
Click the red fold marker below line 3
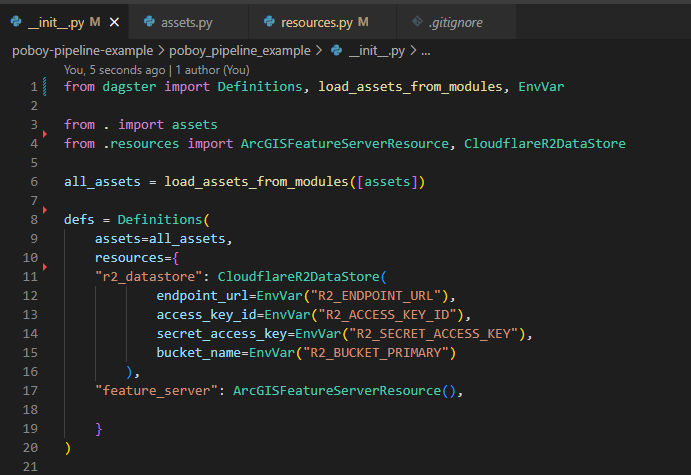[45, 134]
